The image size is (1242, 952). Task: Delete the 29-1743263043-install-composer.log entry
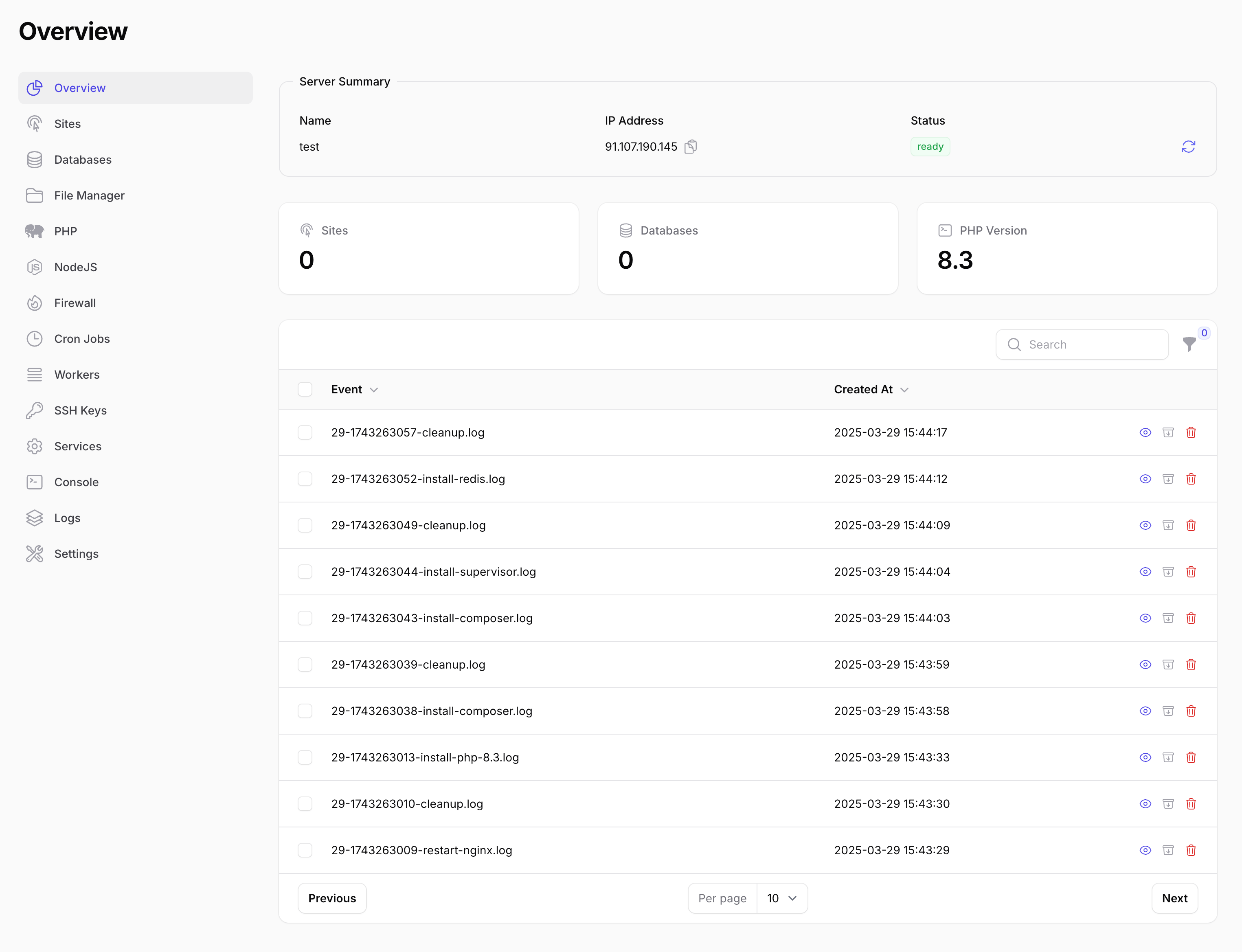pyautogui.click(x=1191, y=618)
